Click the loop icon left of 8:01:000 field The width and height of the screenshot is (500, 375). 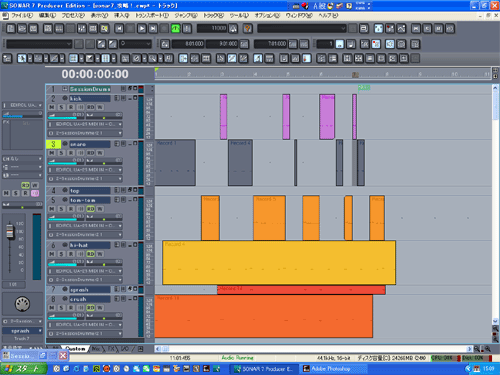[x=165, y=44]
